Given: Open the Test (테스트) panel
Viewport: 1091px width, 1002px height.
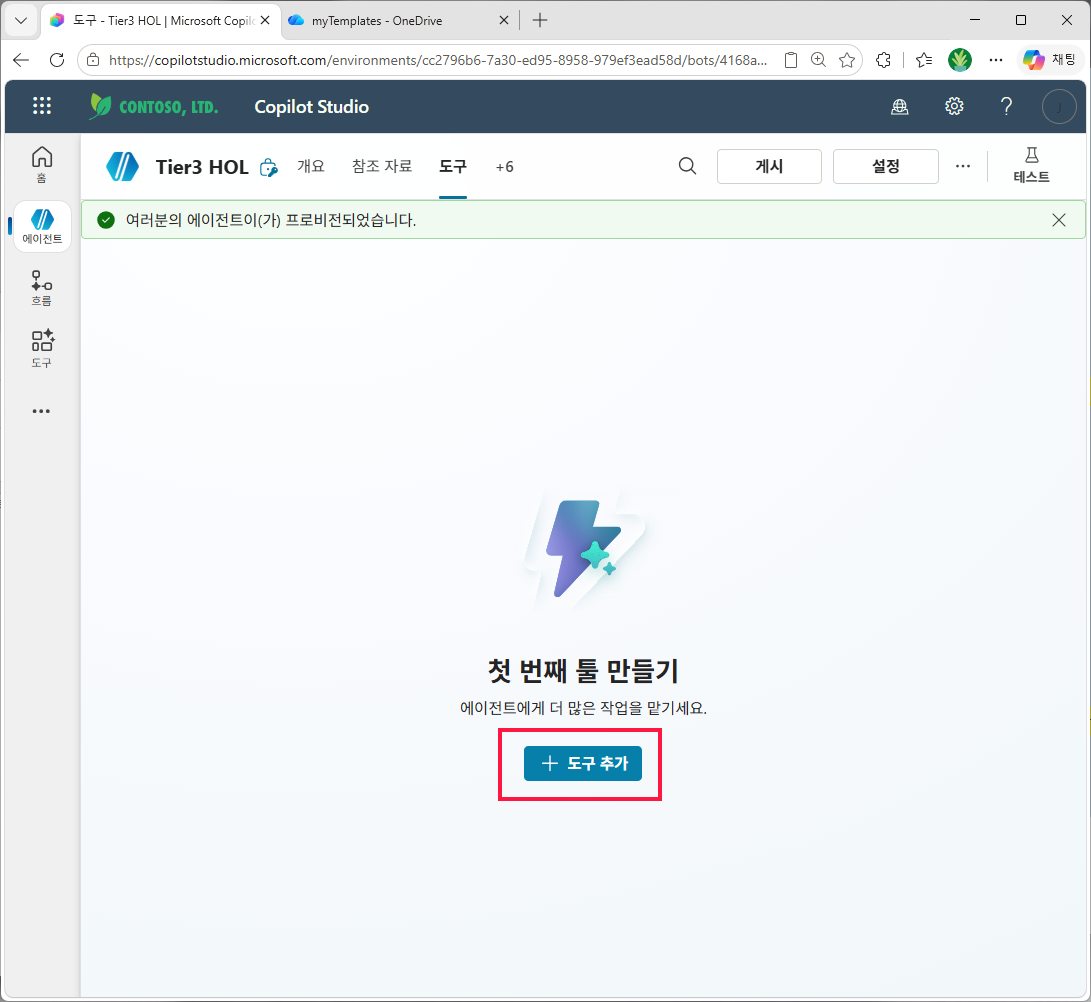Looking at the screenshot, I should (x=1031, y=166).
